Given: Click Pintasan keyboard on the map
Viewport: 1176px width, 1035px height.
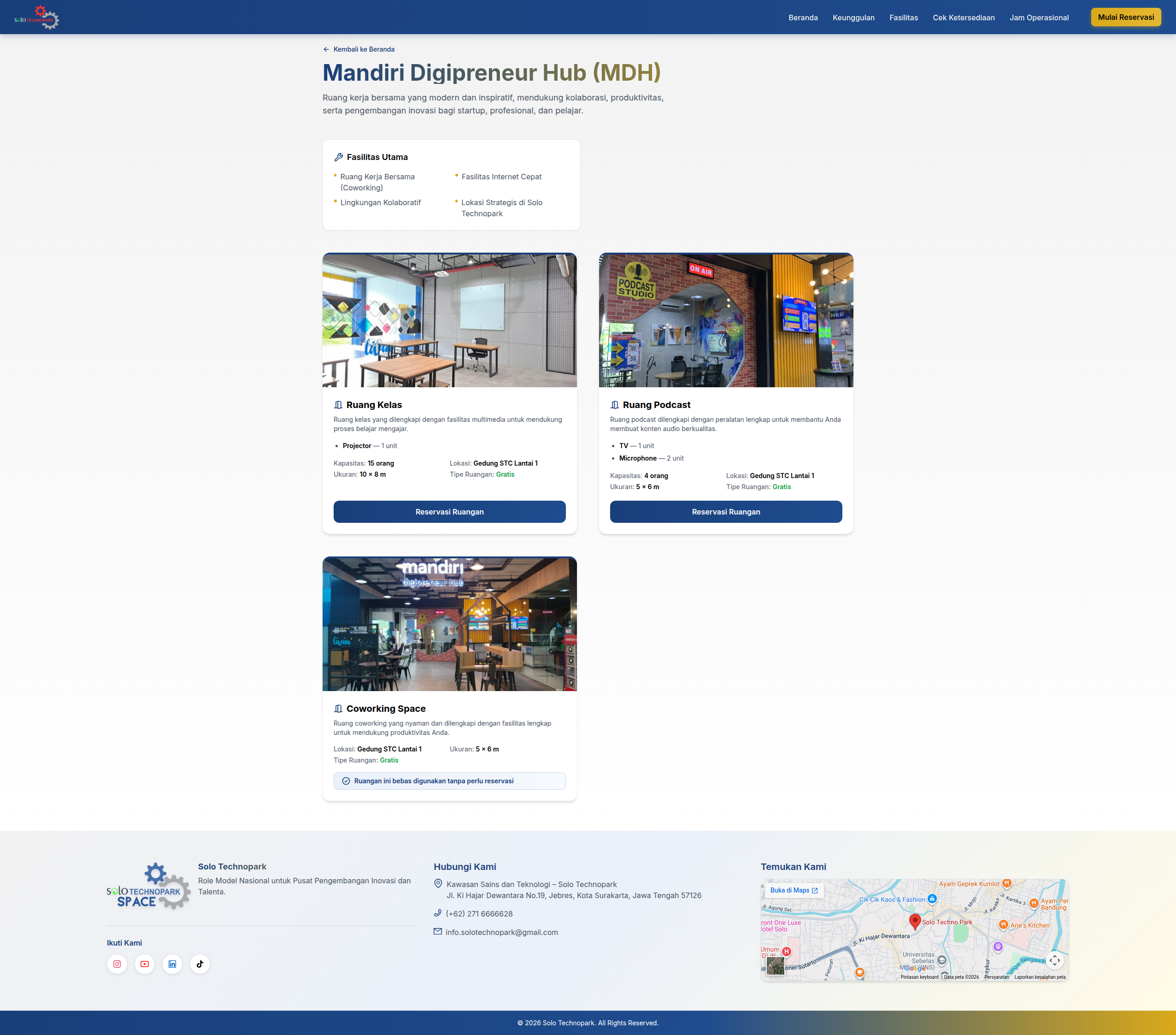Looking at the screenshot, I should (x=919, y=977).
